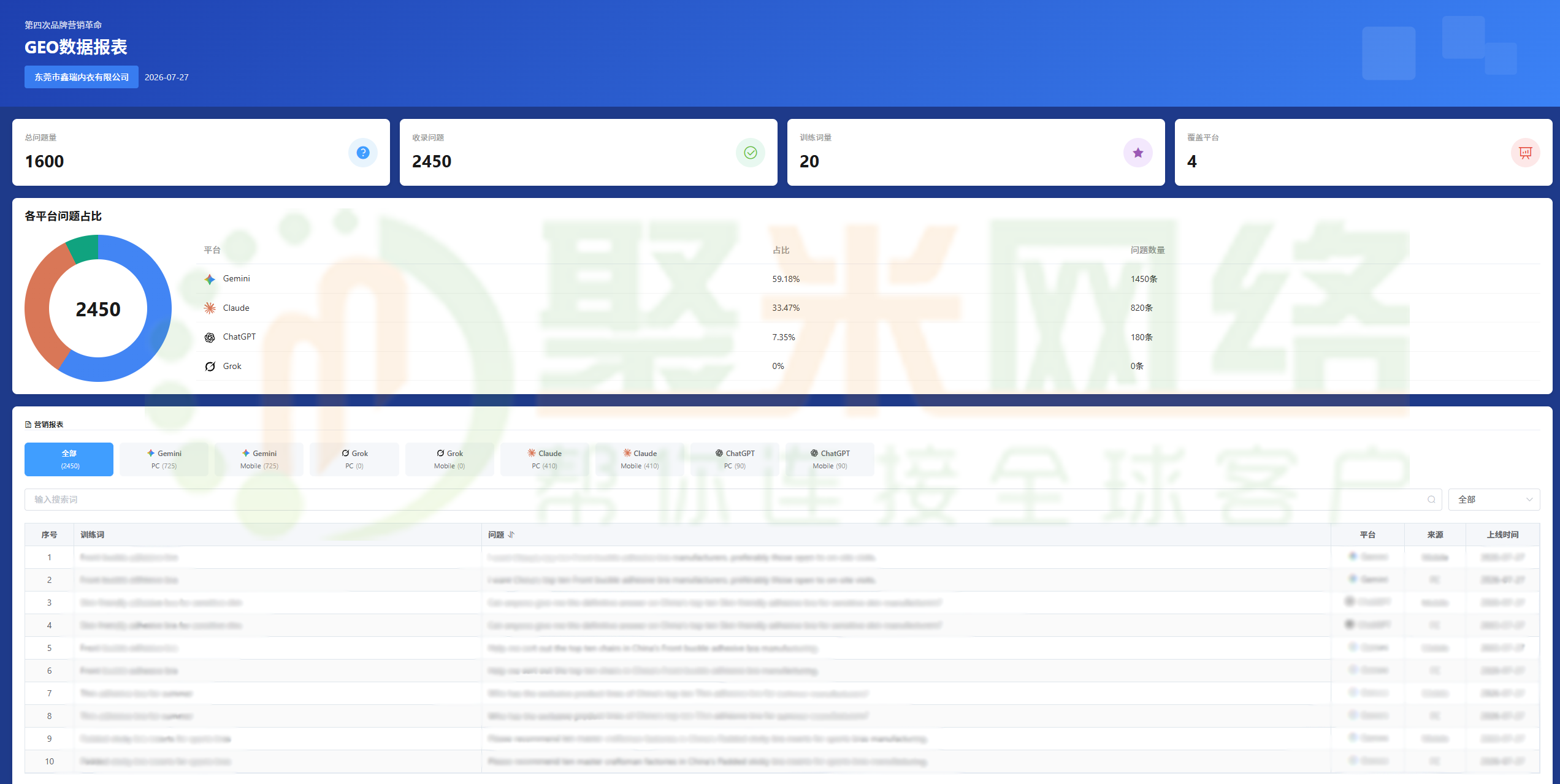The image size is (1560, 784).
Task: Select the 全部 (2450) tab
Action: (x=69, y=459)
